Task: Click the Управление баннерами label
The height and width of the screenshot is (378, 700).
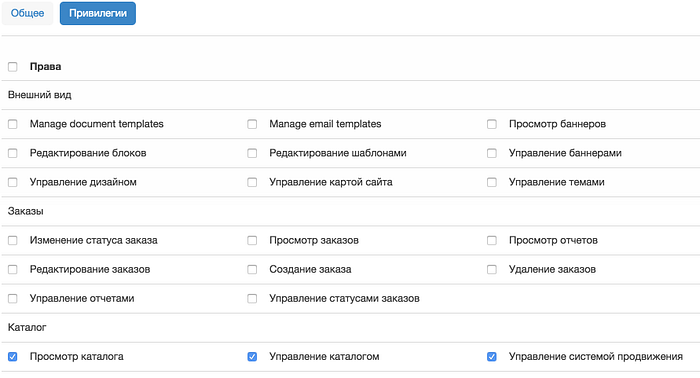Action: click(565, 153)
